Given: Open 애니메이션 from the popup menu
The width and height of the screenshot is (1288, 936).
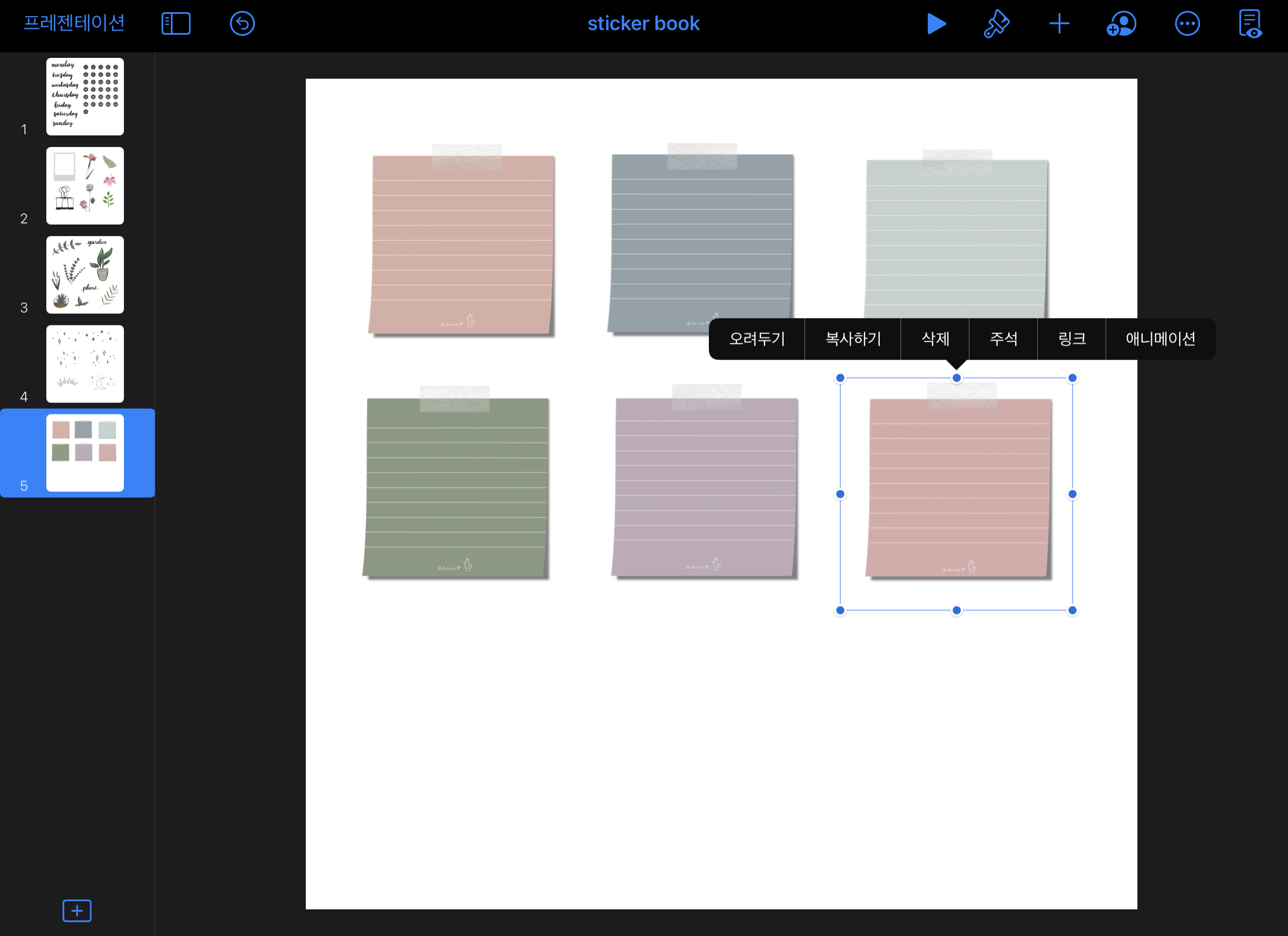Looking at the screenshot, I should click(1160, 339).
